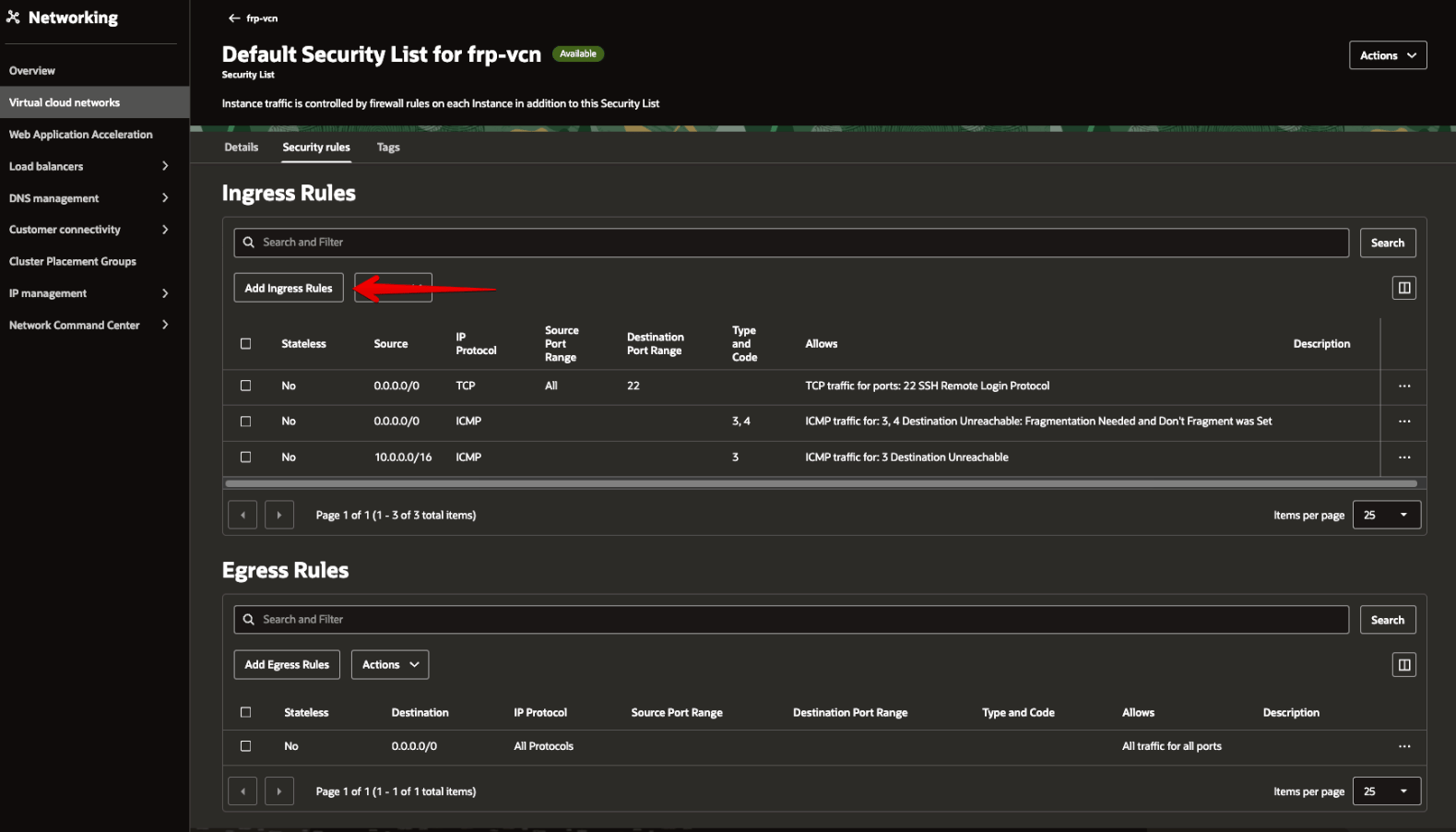Expand IP management menu

click(165, 293)
